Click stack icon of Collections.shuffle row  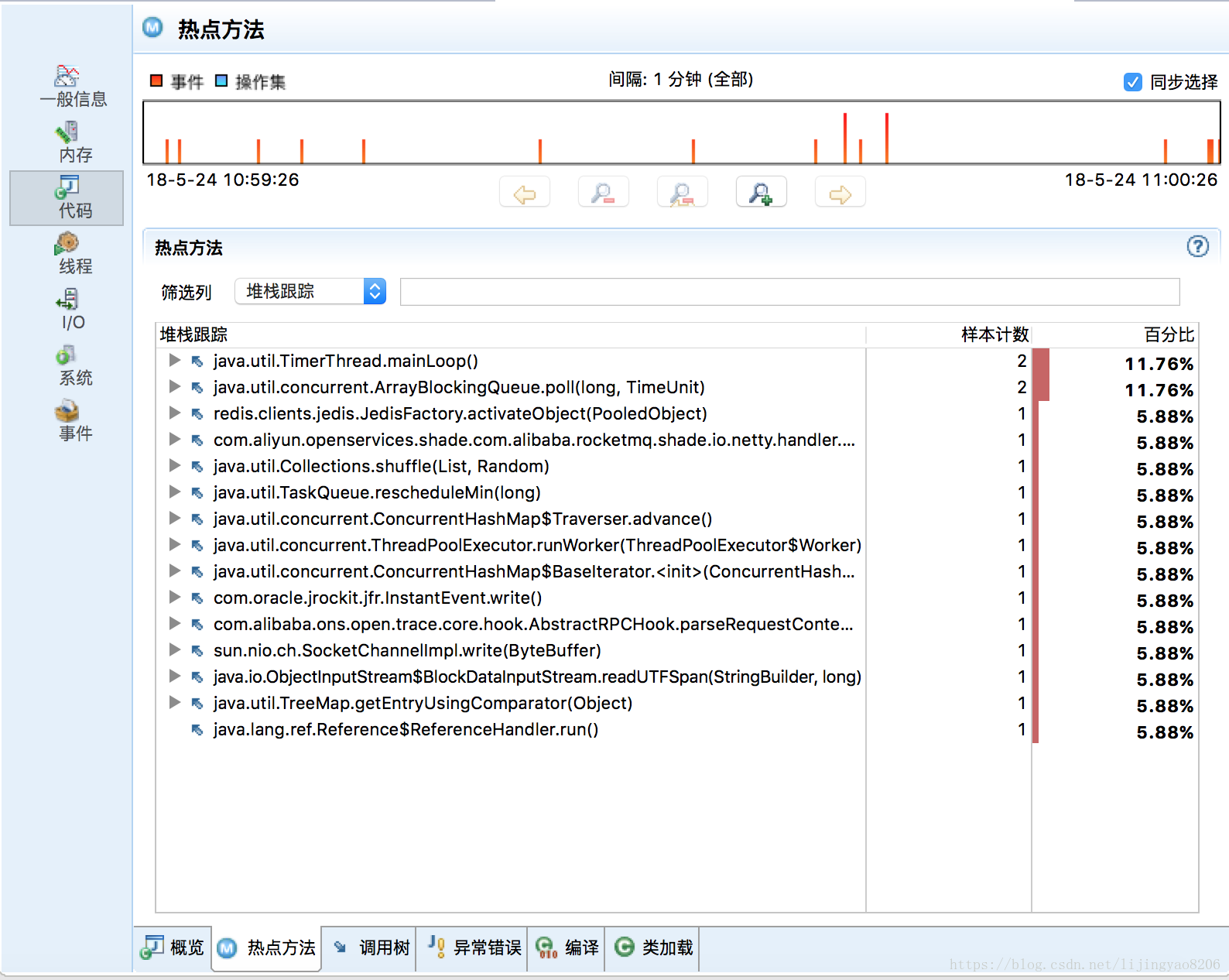[197, 466]
